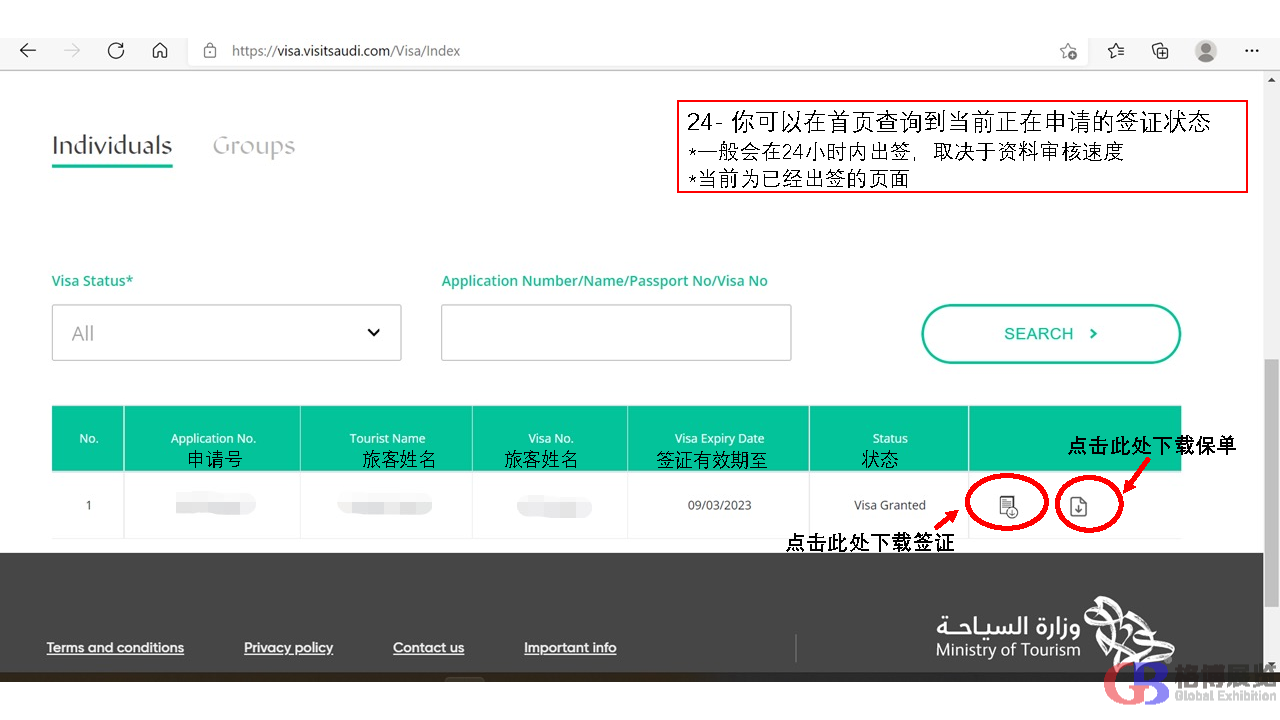The image size is (1280, 720).
Task: Click the Application Number search field
Action: tap(615, 333)
